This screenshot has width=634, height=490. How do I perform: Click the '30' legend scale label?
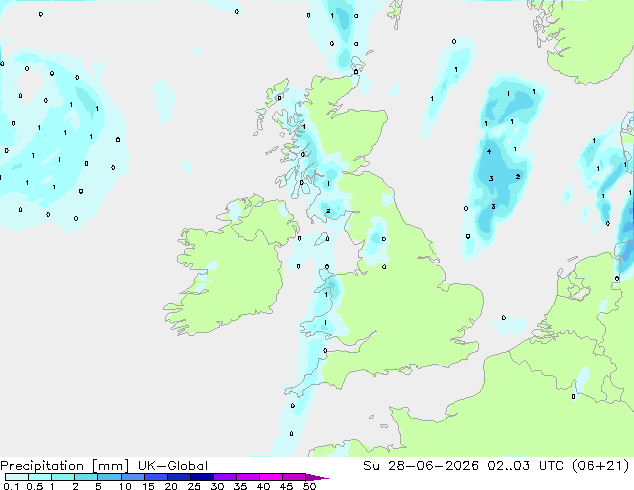pos(217,486)
